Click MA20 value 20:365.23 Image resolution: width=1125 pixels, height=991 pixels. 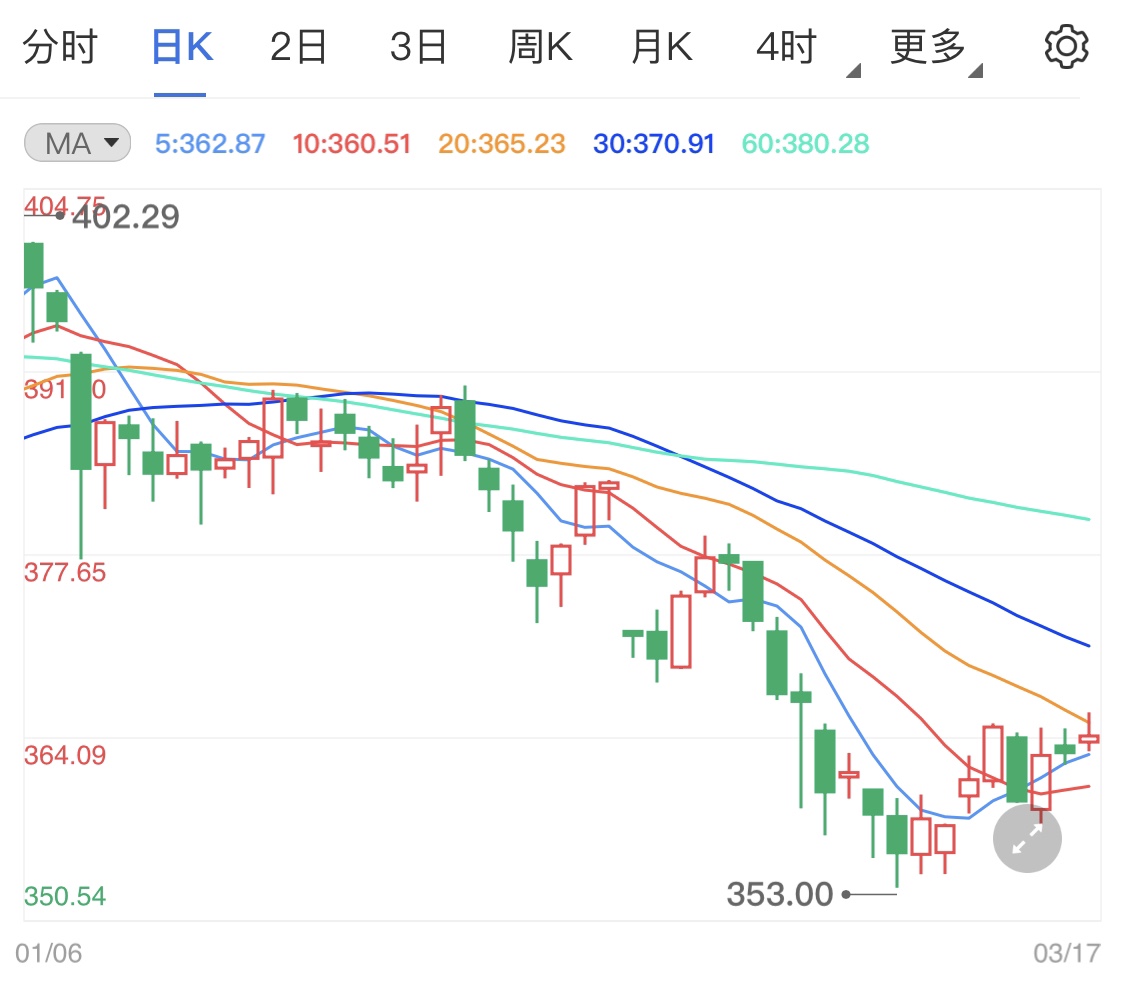(502, 144)
